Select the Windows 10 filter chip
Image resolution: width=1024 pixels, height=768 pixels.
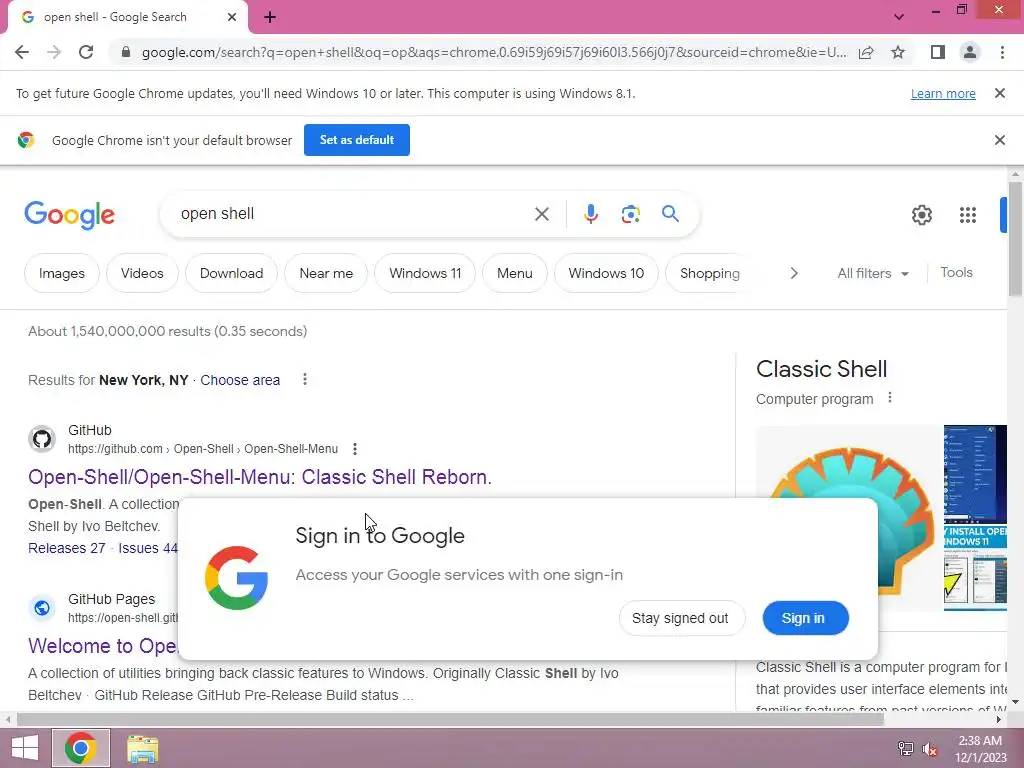[x=606, y=273]
